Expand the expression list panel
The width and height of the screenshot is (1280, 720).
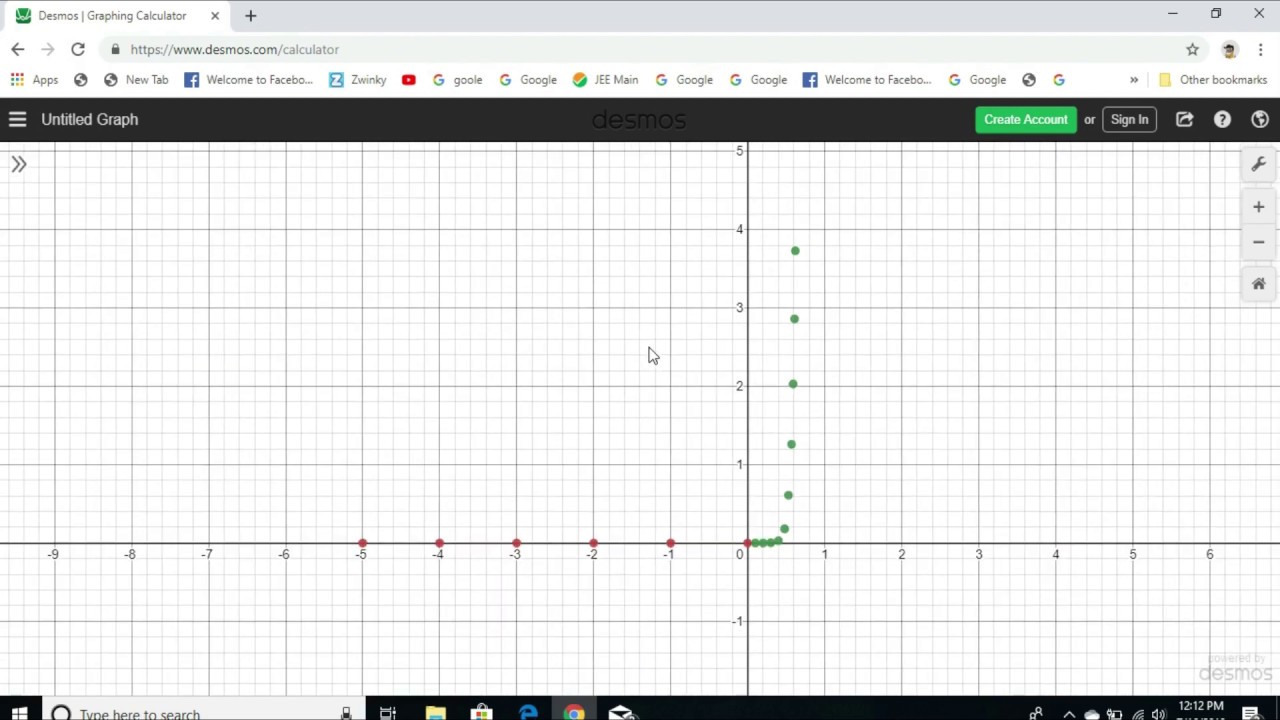[18, 164]
